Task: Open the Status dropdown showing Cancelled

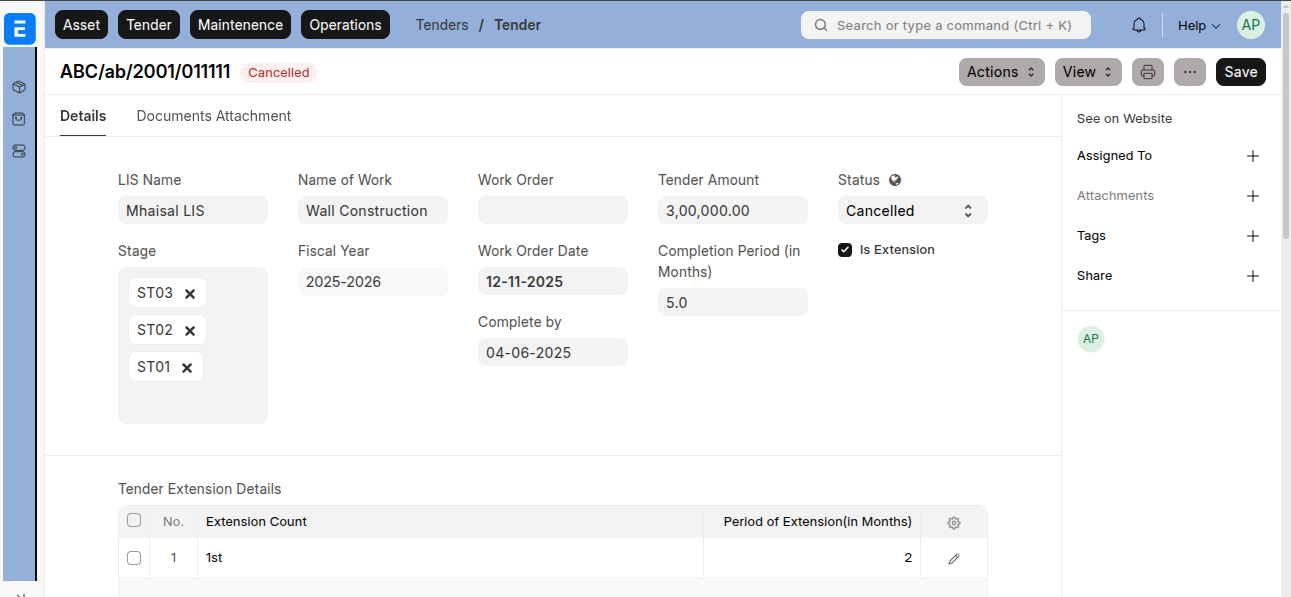Action: click(x=912, y=211)
